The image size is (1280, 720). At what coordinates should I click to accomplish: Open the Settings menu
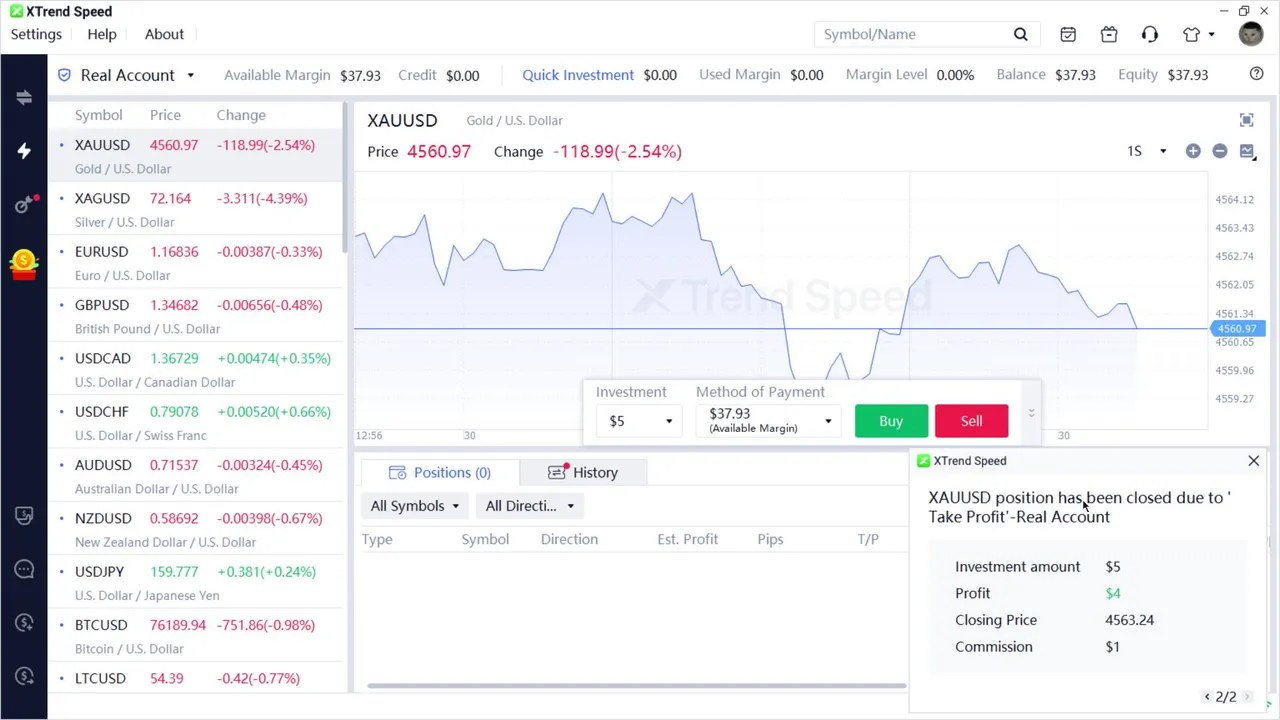[x=36, y=34]
